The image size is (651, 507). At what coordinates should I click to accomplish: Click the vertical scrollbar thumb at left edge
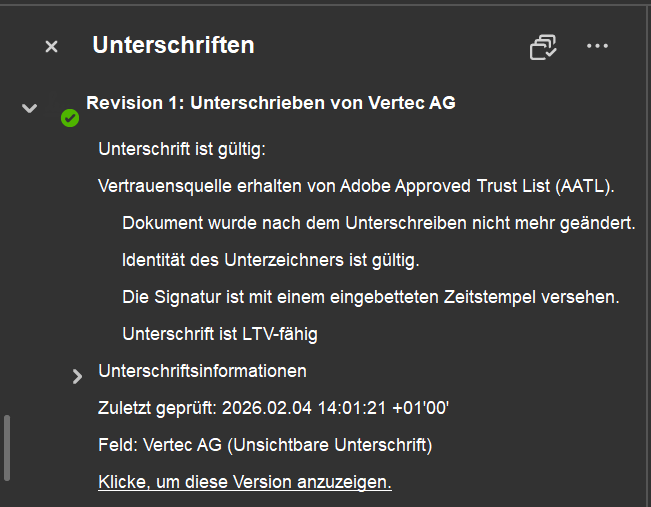[8, 447]
